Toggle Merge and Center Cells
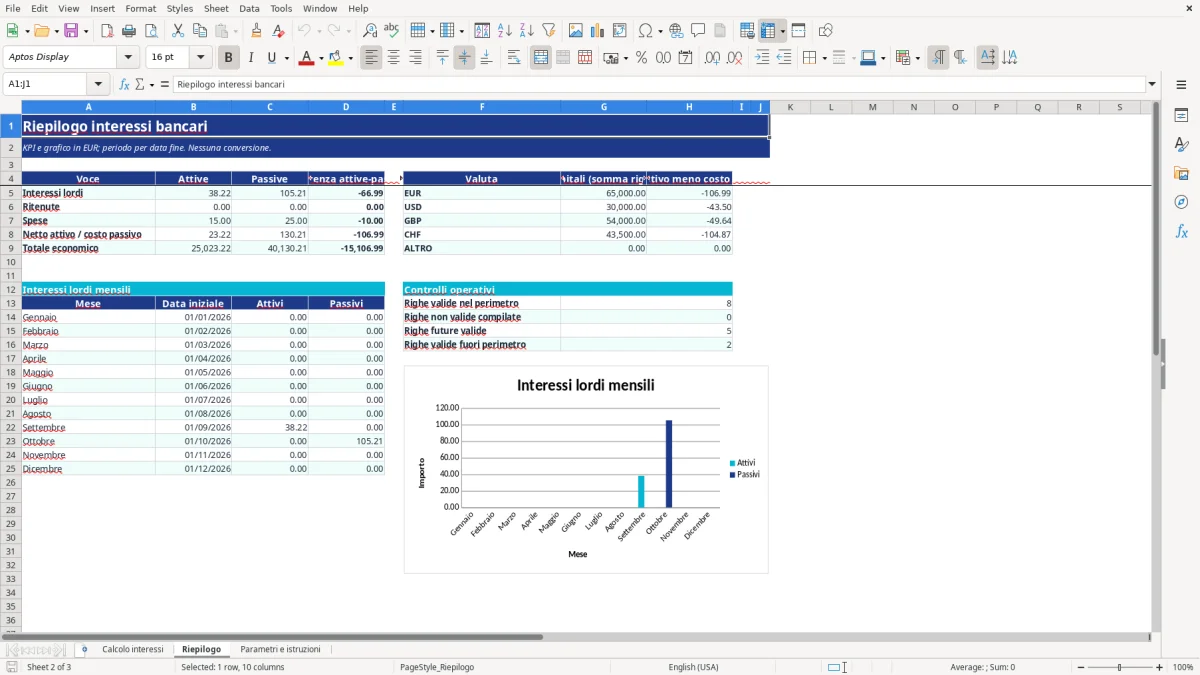 pyautogui.click(x=541, y=58)
